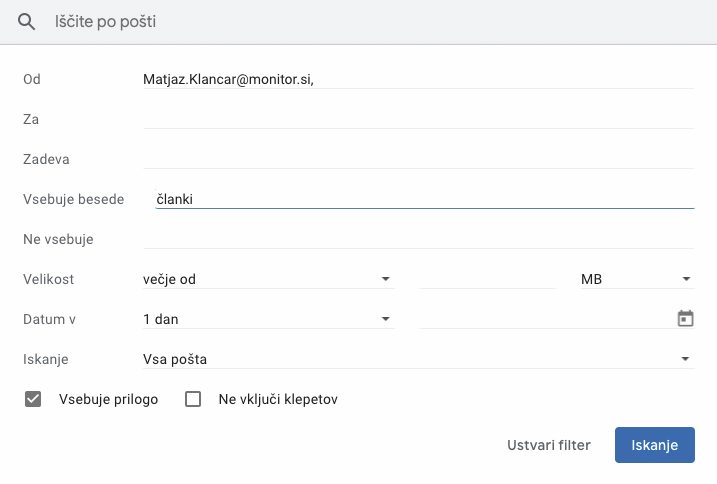Click the blue Iskanje search button
The height and width of the screenshot is (484, 717).
(x=654, y=445)
